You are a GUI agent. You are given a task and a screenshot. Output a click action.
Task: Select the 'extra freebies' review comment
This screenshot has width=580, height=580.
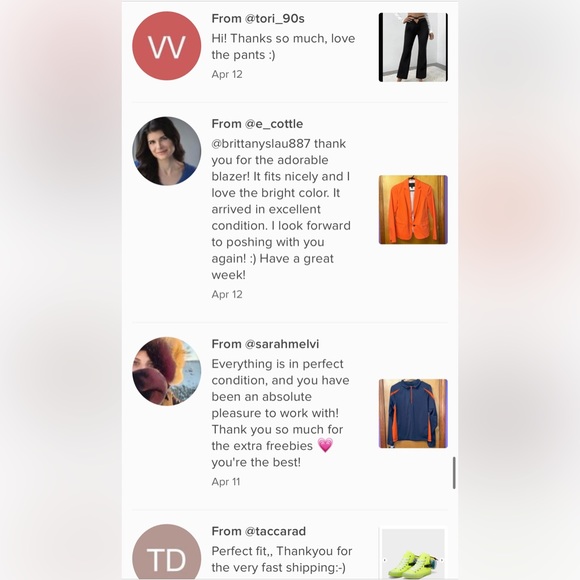tap(280, 413)
